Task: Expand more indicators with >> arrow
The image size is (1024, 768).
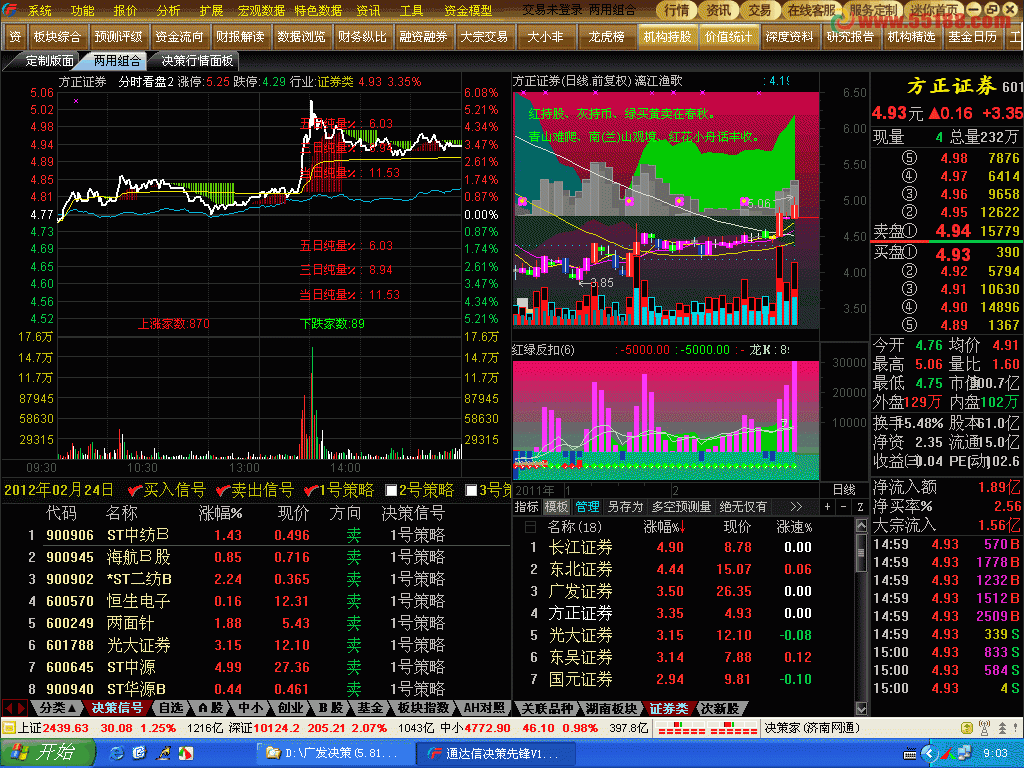Action: [795, 507]
